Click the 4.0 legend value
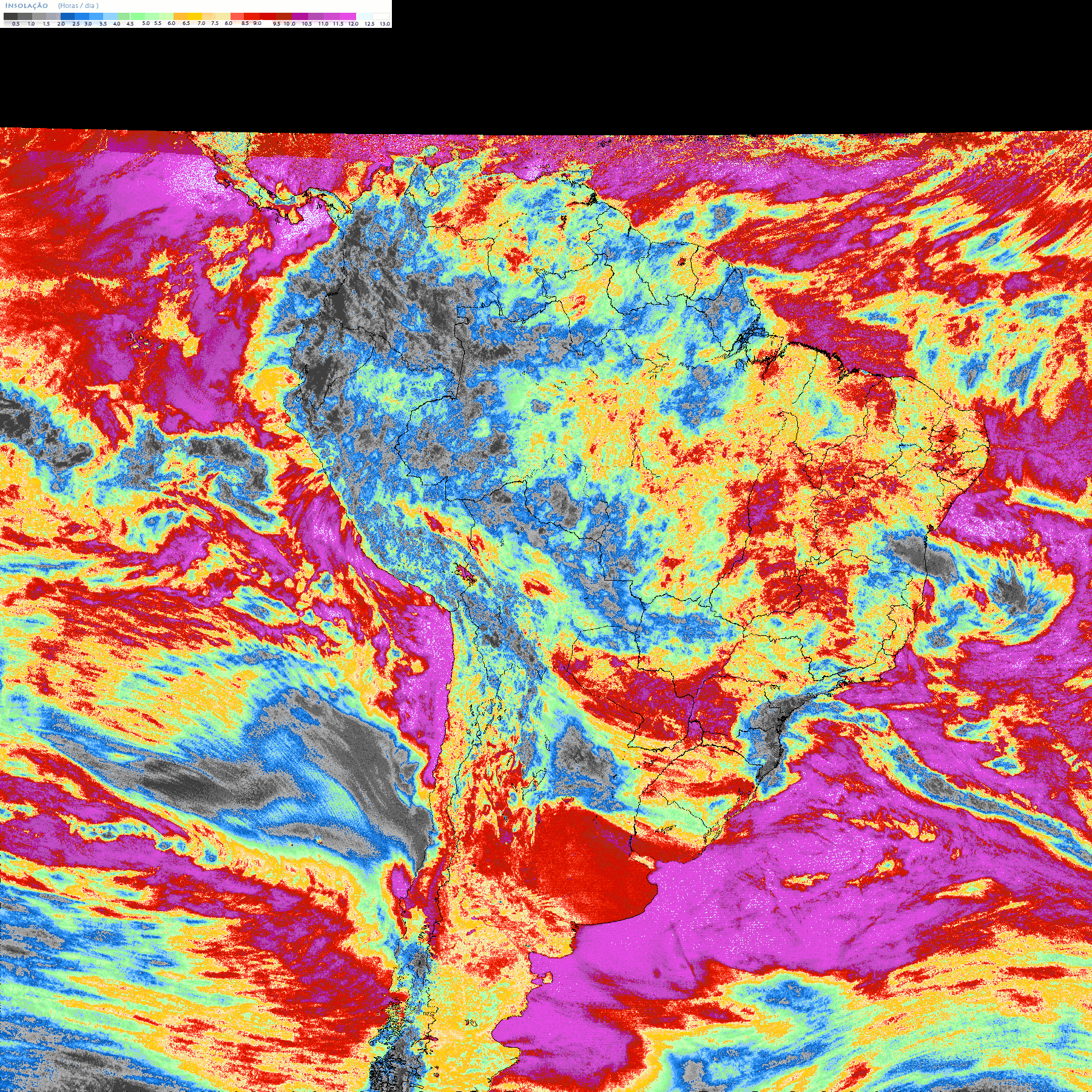 pyautogui.click(x=116, y=24)
